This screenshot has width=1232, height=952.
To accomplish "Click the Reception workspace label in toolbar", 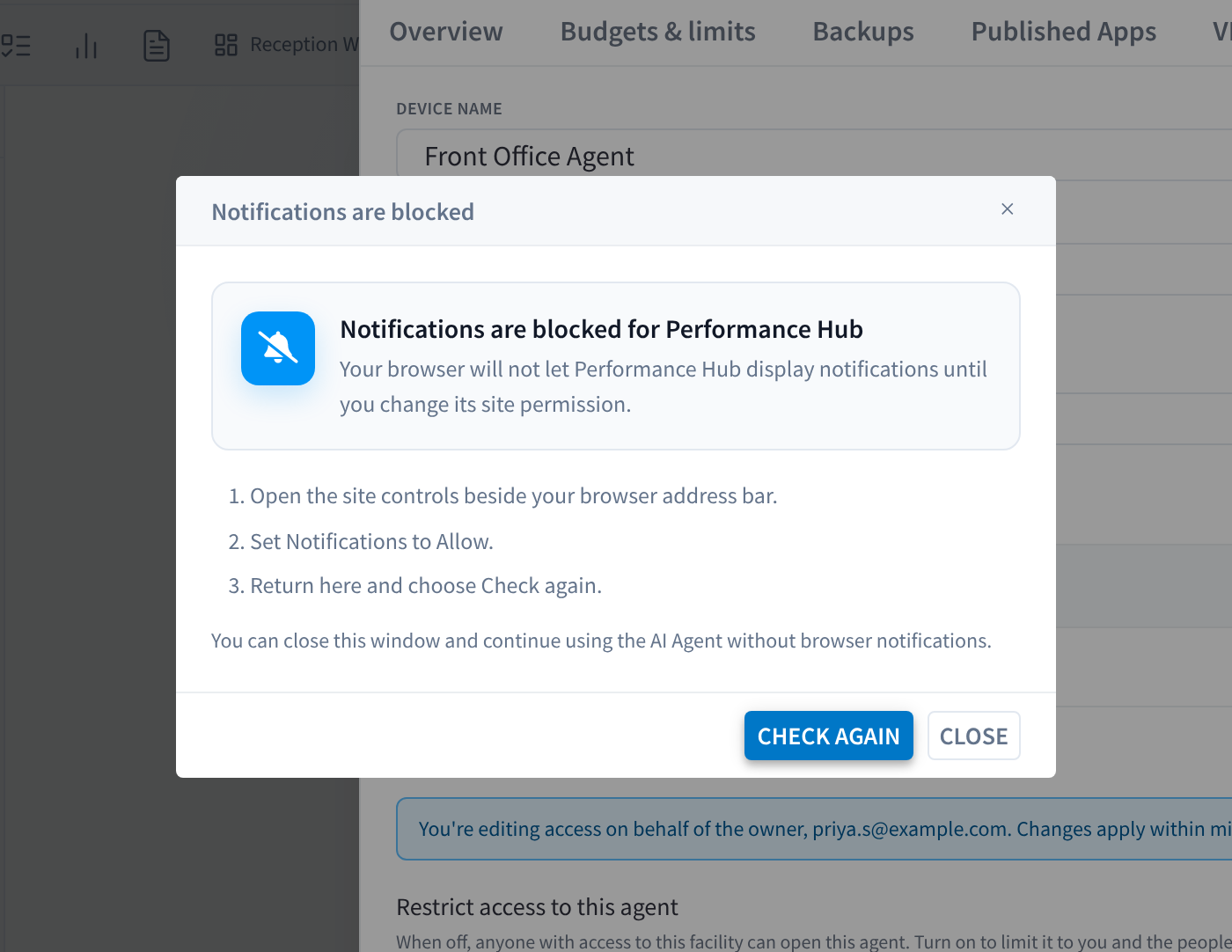I will [x=304, y=45].
